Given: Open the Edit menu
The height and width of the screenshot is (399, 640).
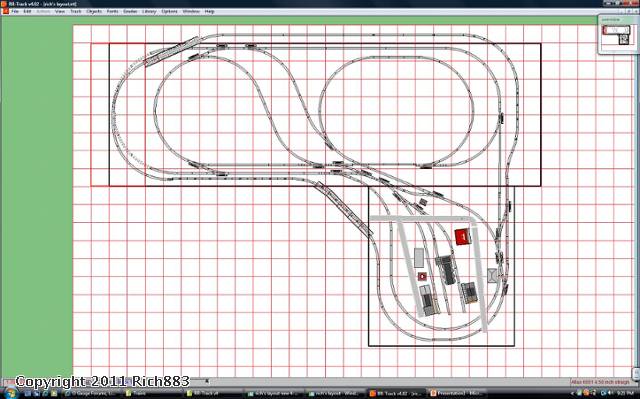Looking at the screenshot, I should (x=27, y=11).
